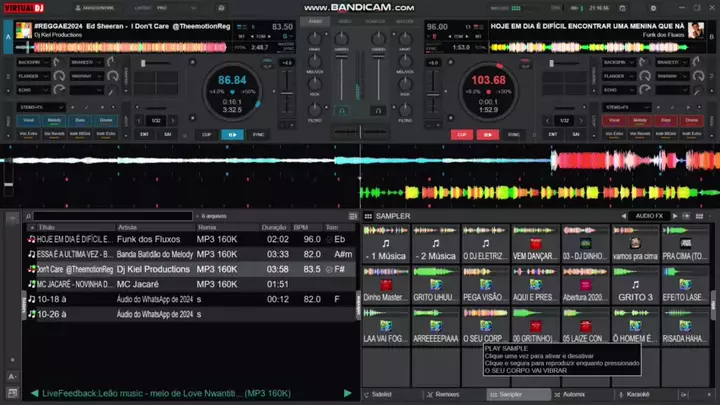Open the ECHO effect dropdown on deck A
The image size is (720, 405).
[x=33, y=90]
